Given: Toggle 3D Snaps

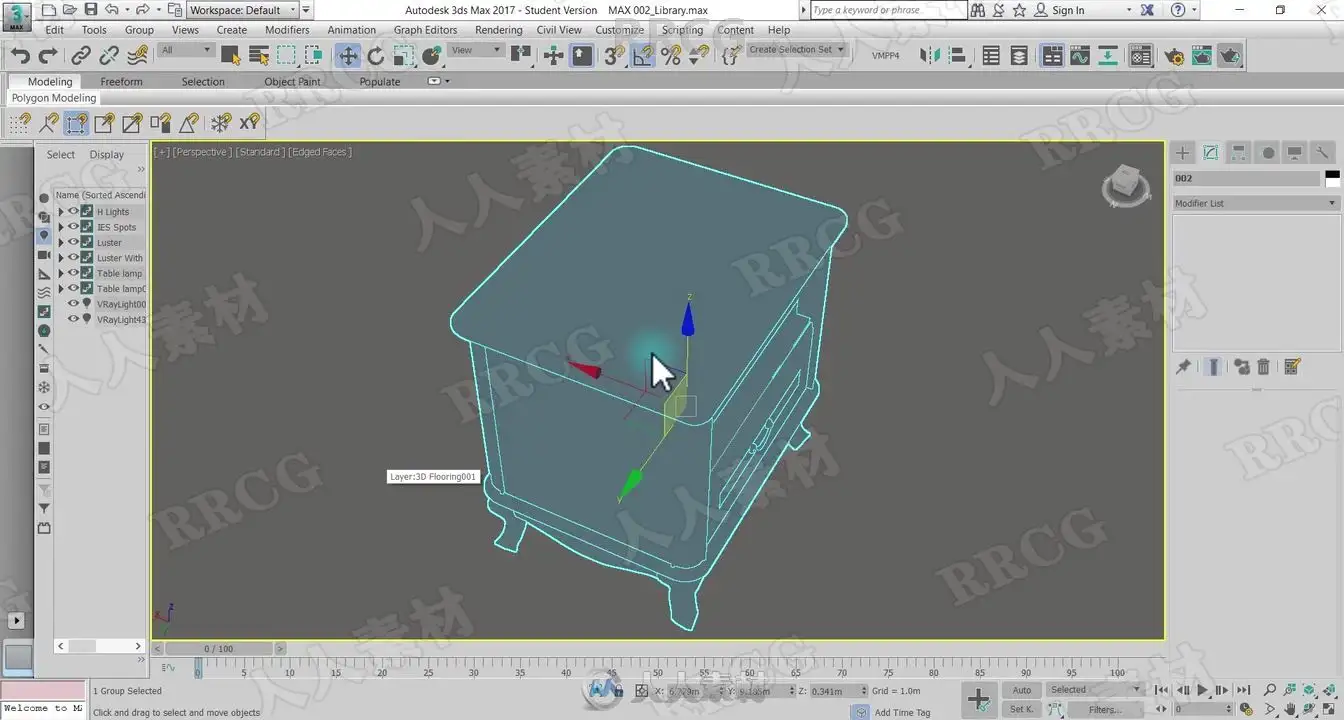Looking at the screenshot, I should tap(614, 56).
